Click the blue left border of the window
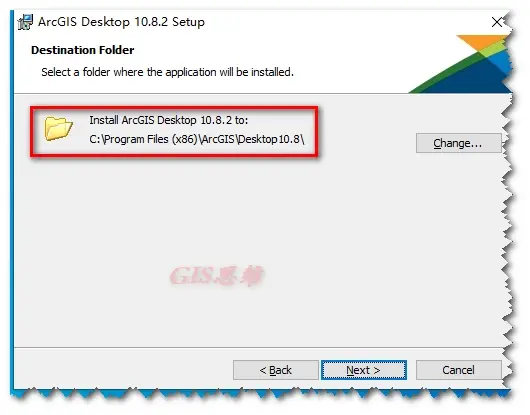 pyautogui.click(x=12, y=203)
